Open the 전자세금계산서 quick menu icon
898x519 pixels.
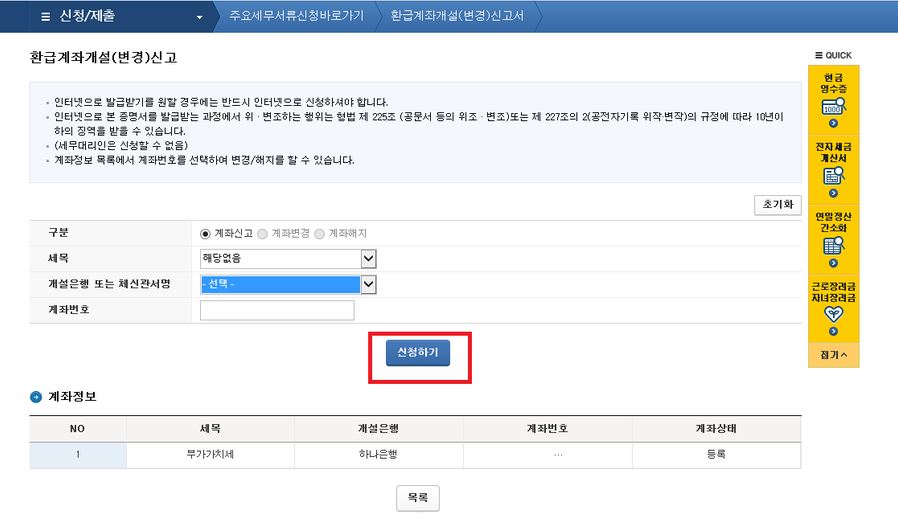(x=833, y=176)
